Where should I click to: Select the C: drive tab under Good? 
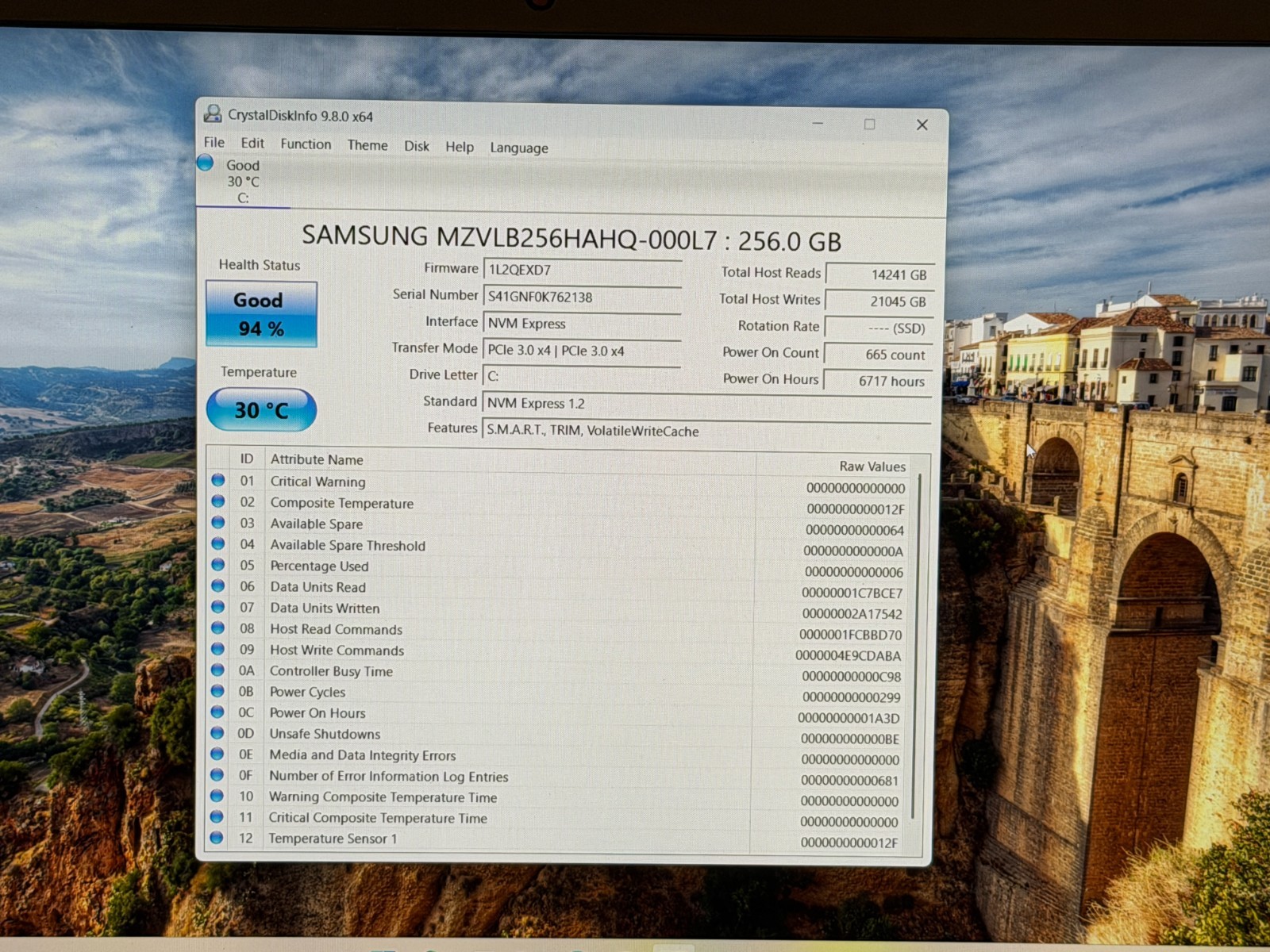[243, 182]
